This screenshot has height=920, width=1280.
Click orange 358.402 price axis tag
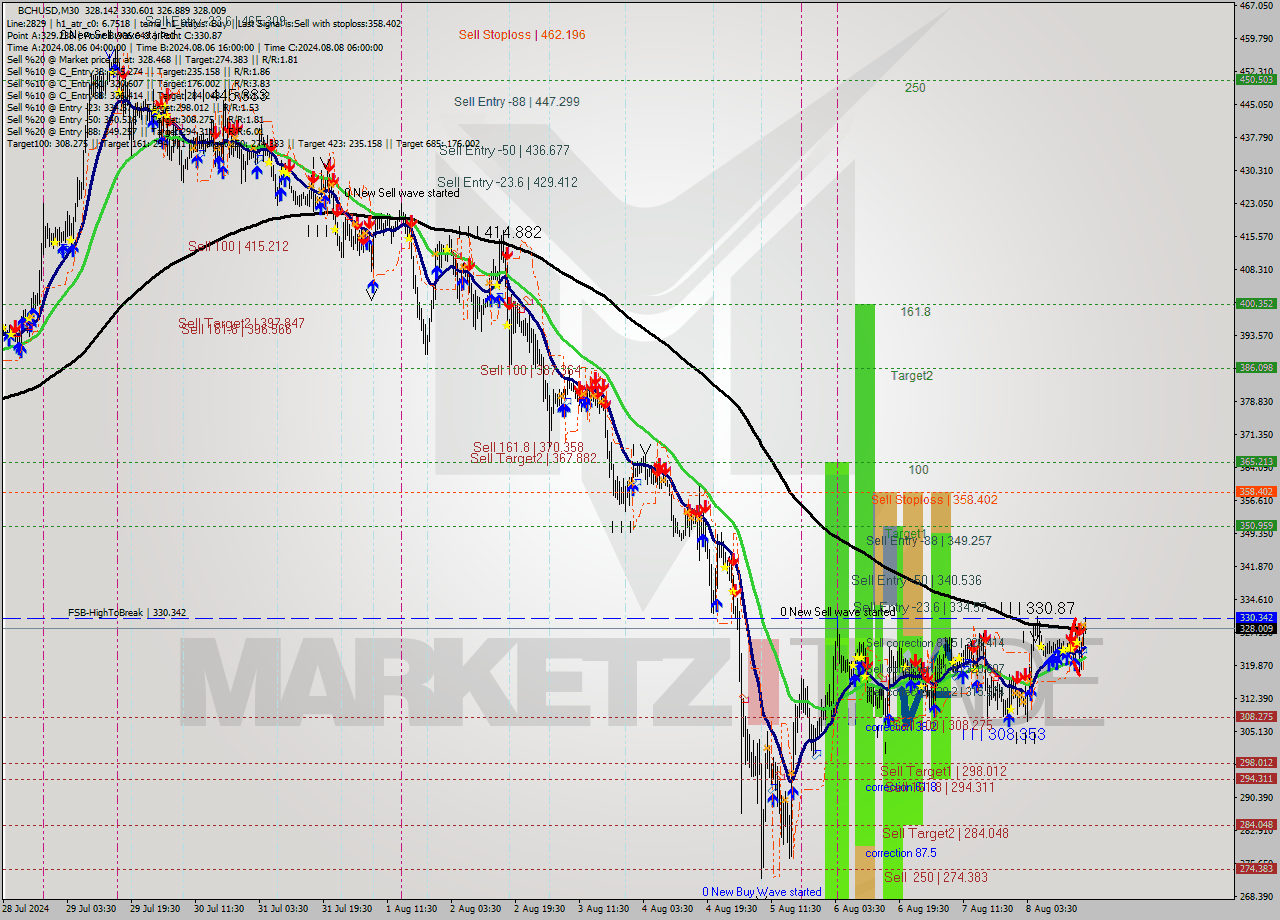click(1256, 492)
